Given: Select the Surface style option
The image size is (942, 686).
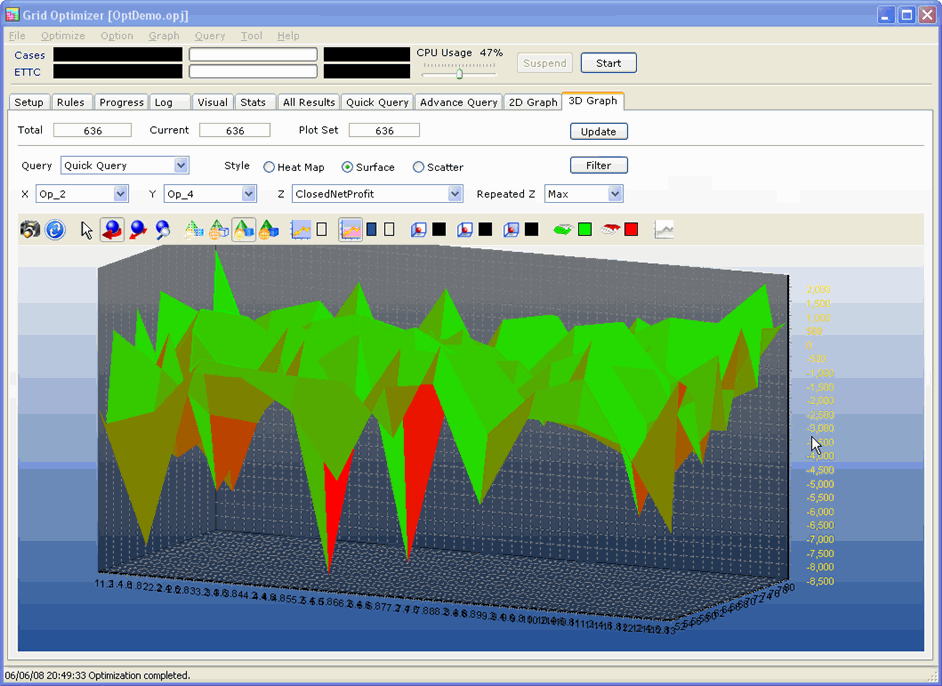Looking at the screenshot, I should tap(348, 168).
